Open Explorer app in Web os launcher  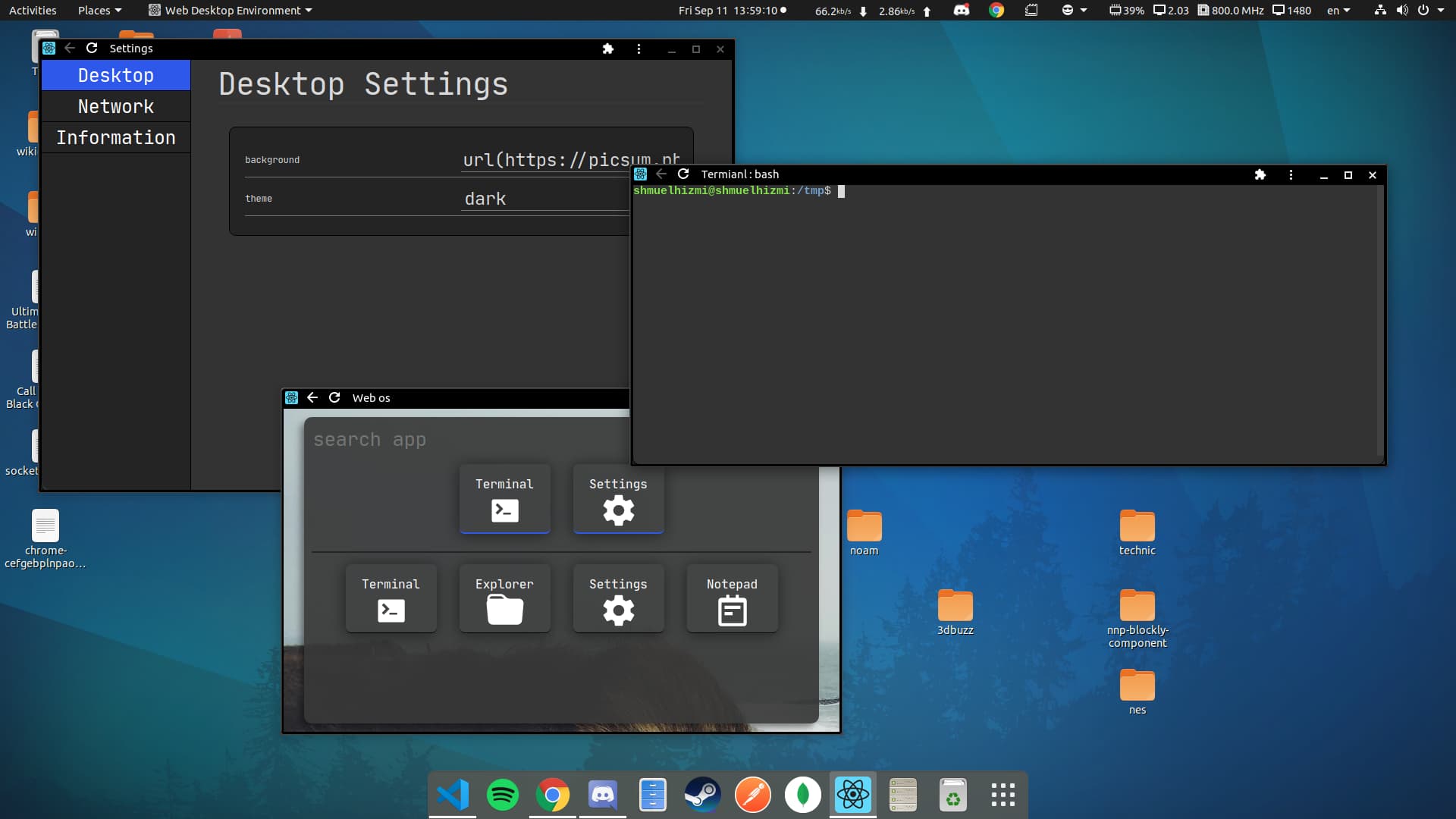click(504, 598)
